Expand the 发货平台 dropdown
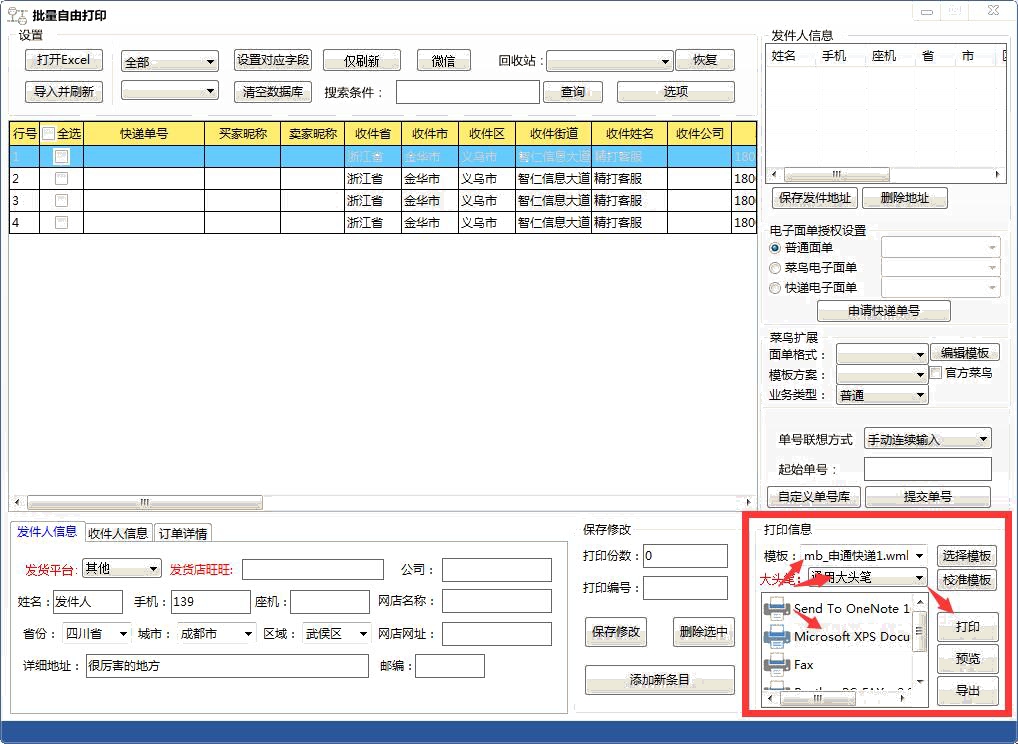1018x744 pixels. [x=153, y=569]
